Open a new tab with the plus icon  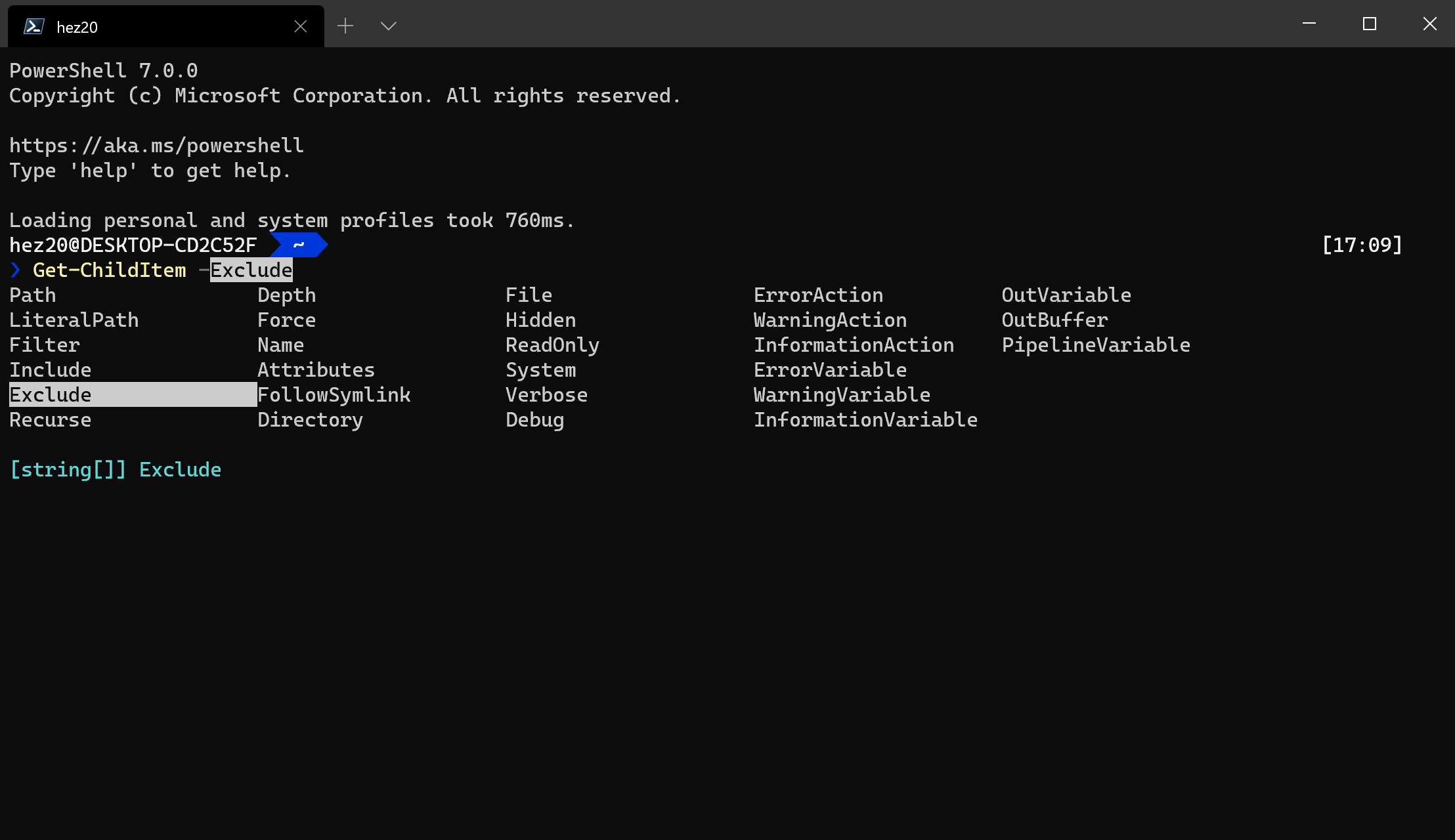[345, 26]
